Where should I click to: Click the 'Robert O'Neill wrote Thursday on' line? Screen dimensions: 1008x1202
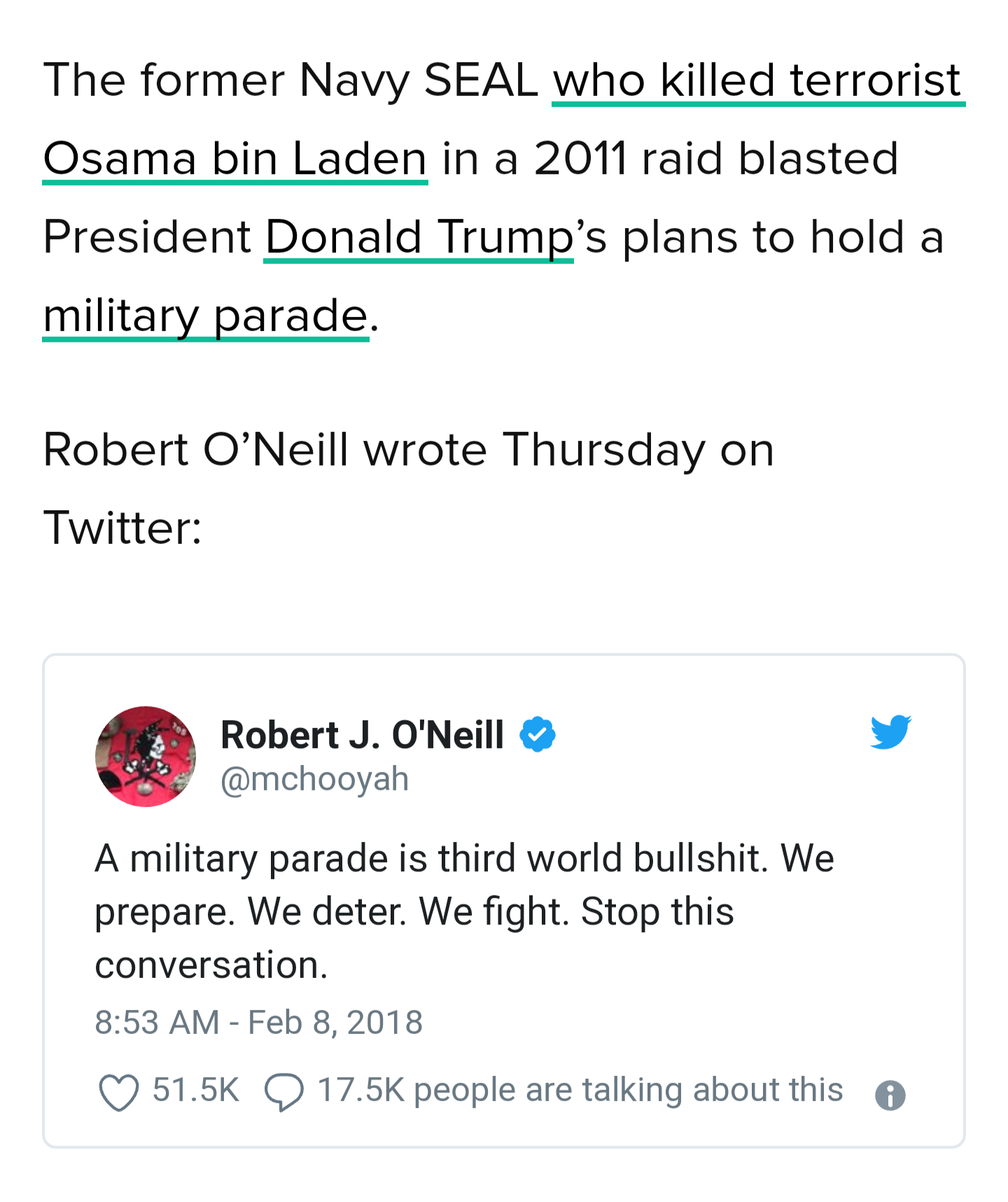coord(408,449)
